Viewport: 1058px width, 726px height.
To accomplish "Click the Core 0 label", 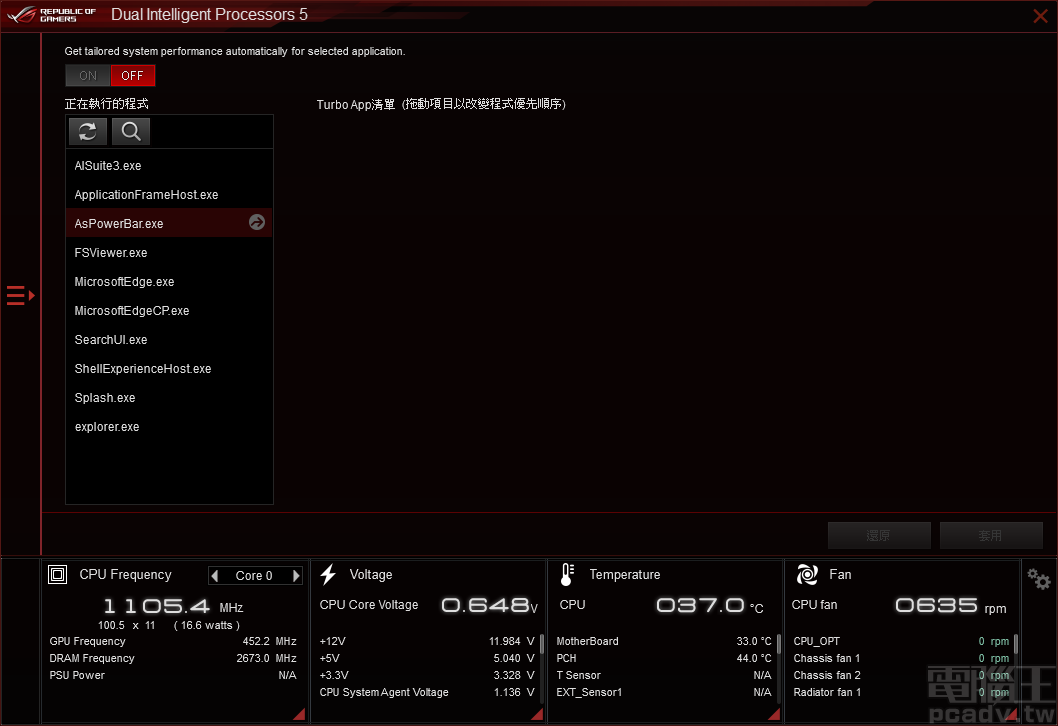I will pos(254,576).
